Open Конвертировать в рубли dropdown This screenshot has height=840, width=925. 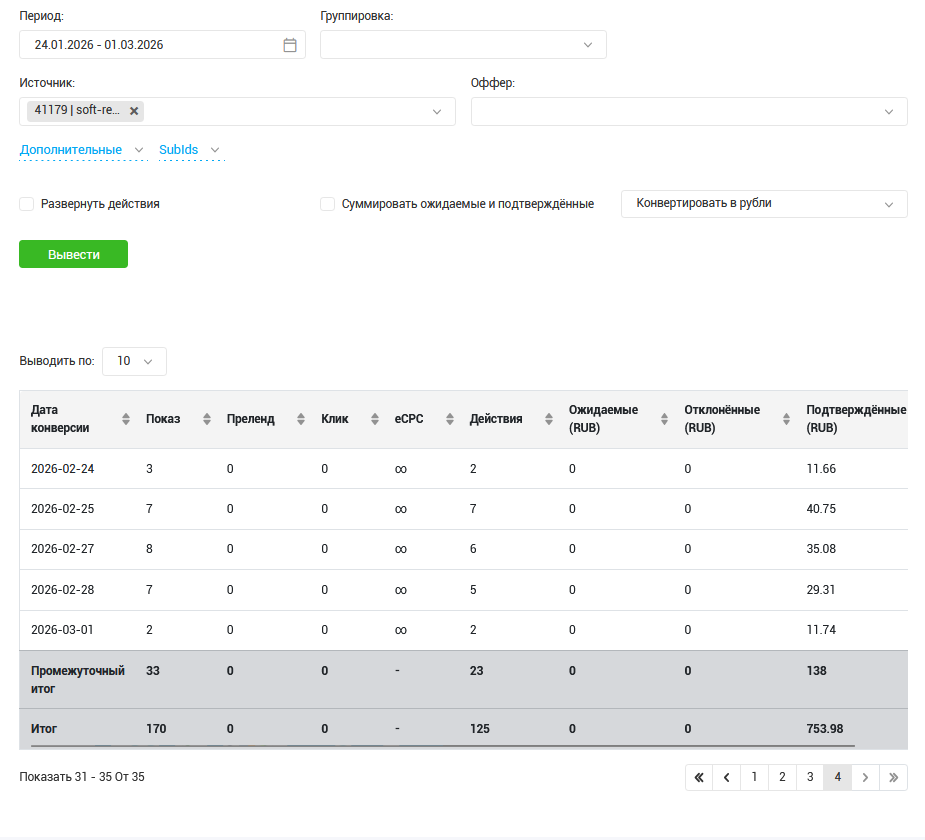click(x=764, y=204)
